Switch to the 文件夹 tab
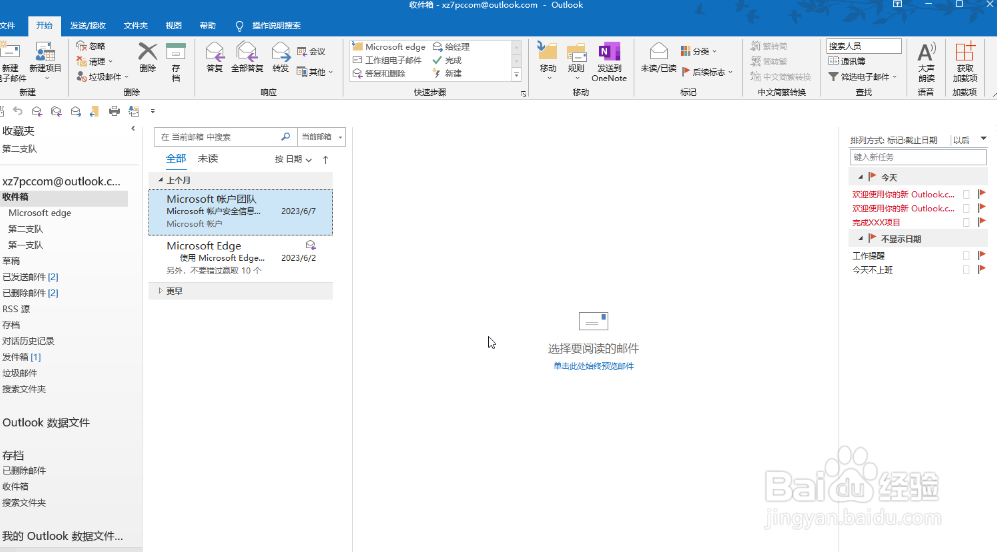This screenshot has height=552, width=997. click(135, 25)
